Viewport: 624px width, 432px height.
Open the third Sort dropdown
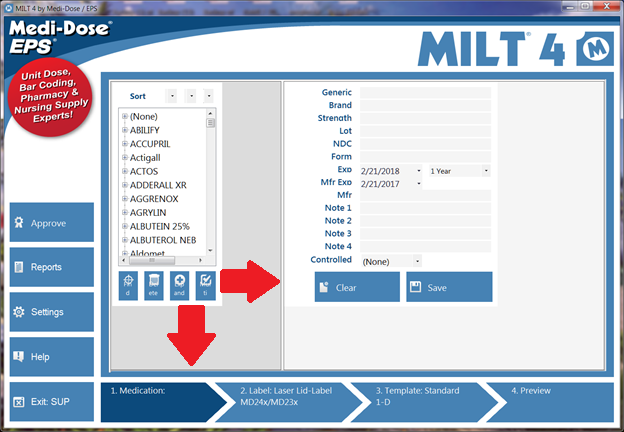tap(209, 96)
